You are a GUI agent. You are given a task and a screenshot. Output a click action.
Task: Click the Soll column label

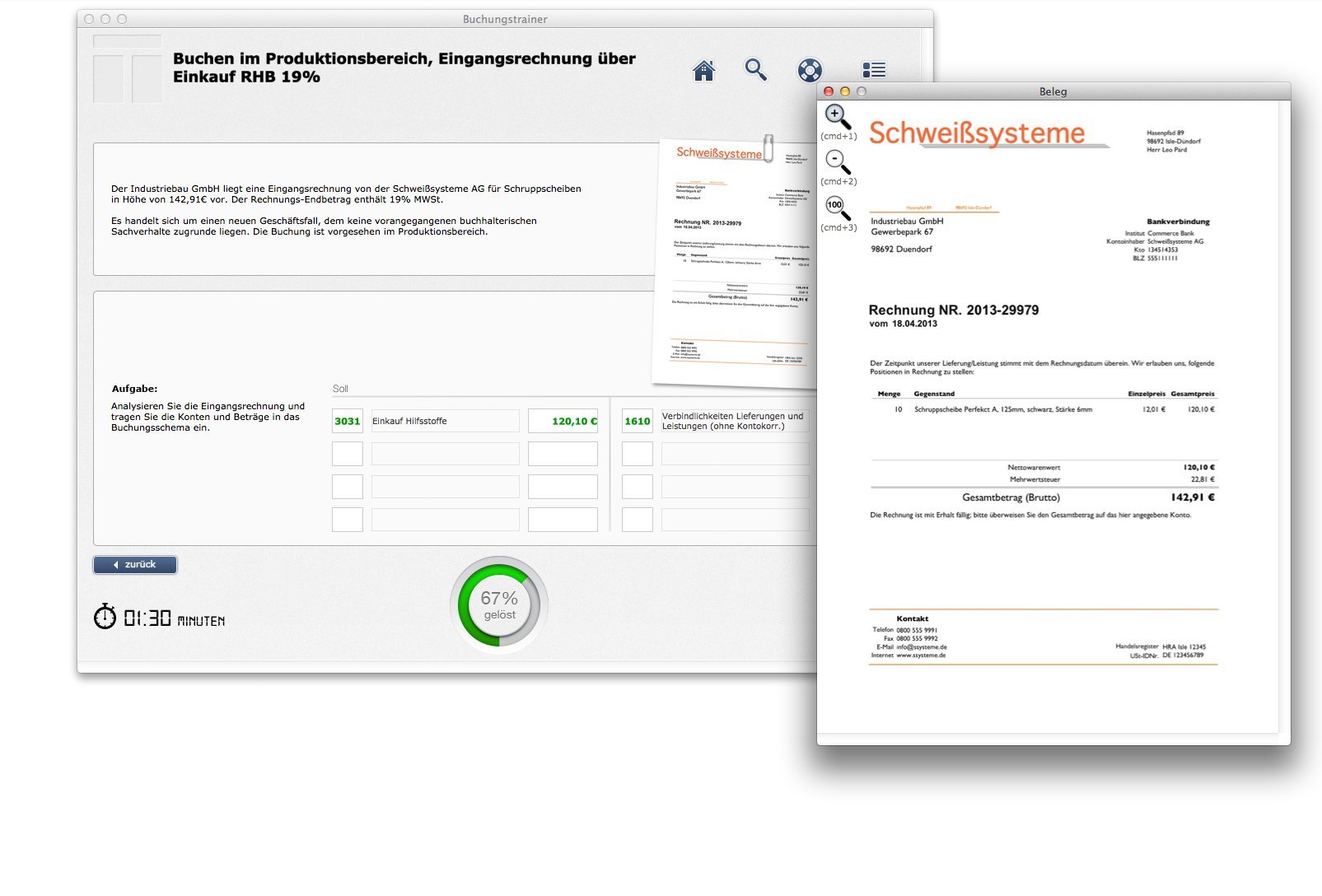[x=340, y=389]
